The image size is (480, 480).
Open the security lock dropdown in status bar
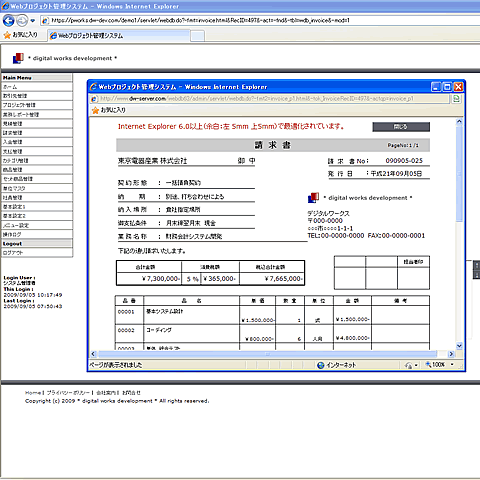(412, 365)
